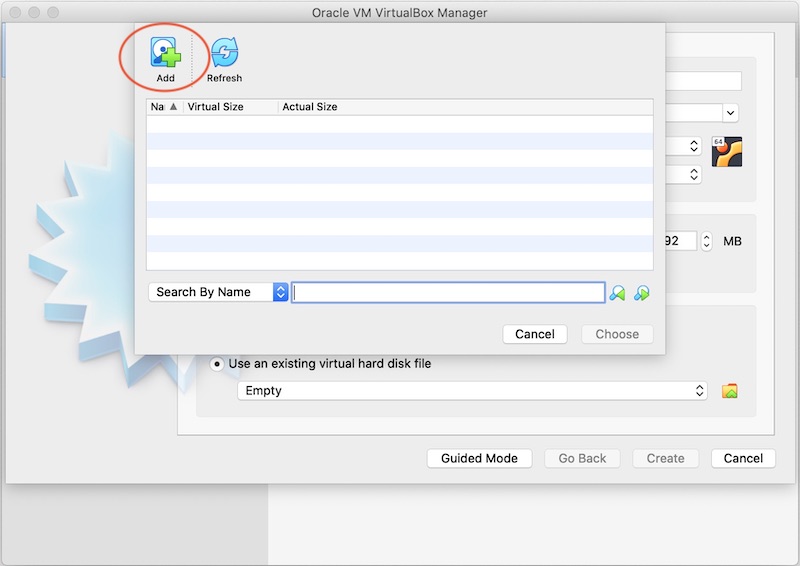Cancel the disk selector dialog
This screenshot has width=800, height=566.
[535, 334]
